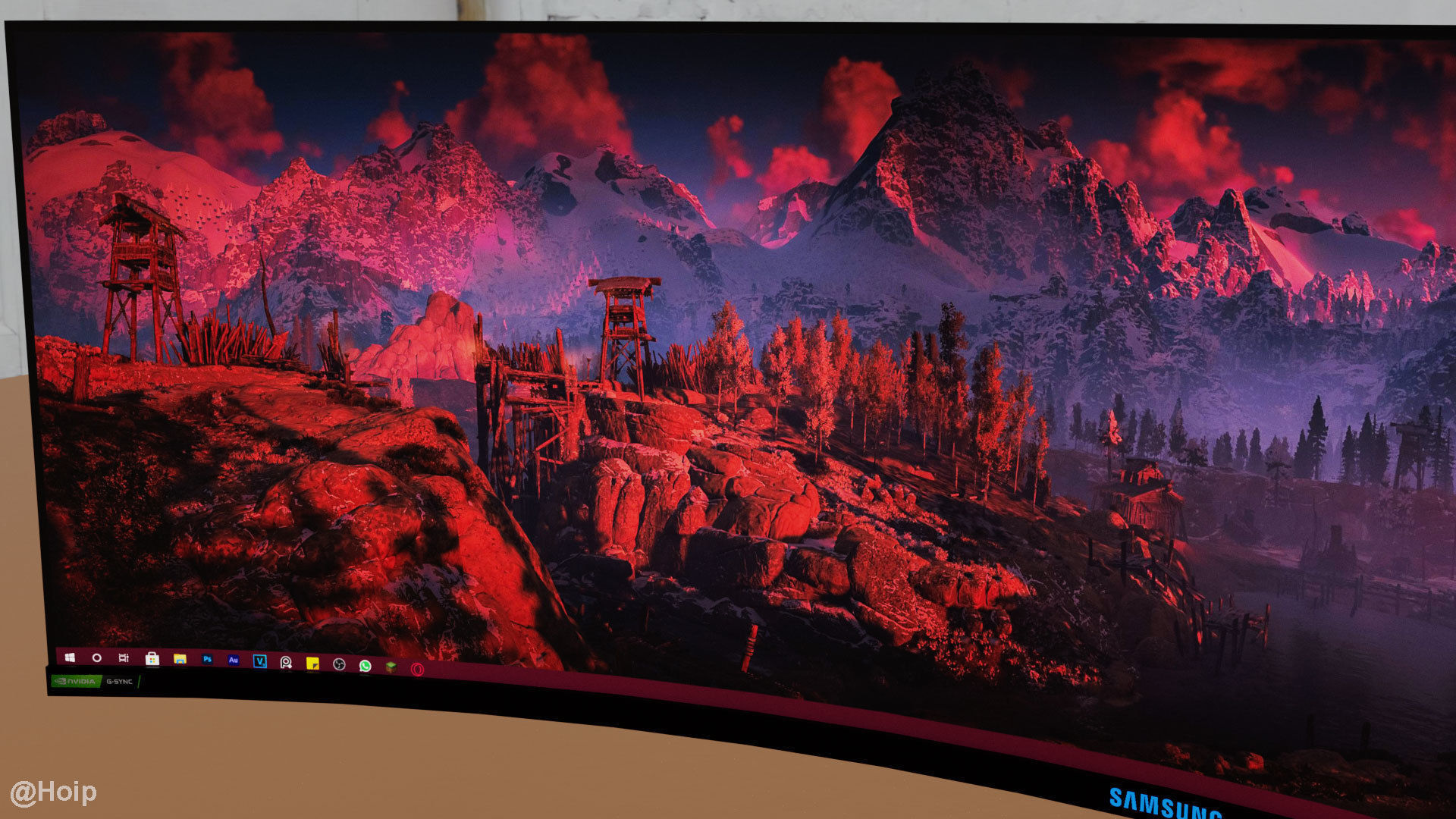Open WhatsApp from the taskbar
Viewport: 1456px width, 819px height.
(x=365, y=666)
